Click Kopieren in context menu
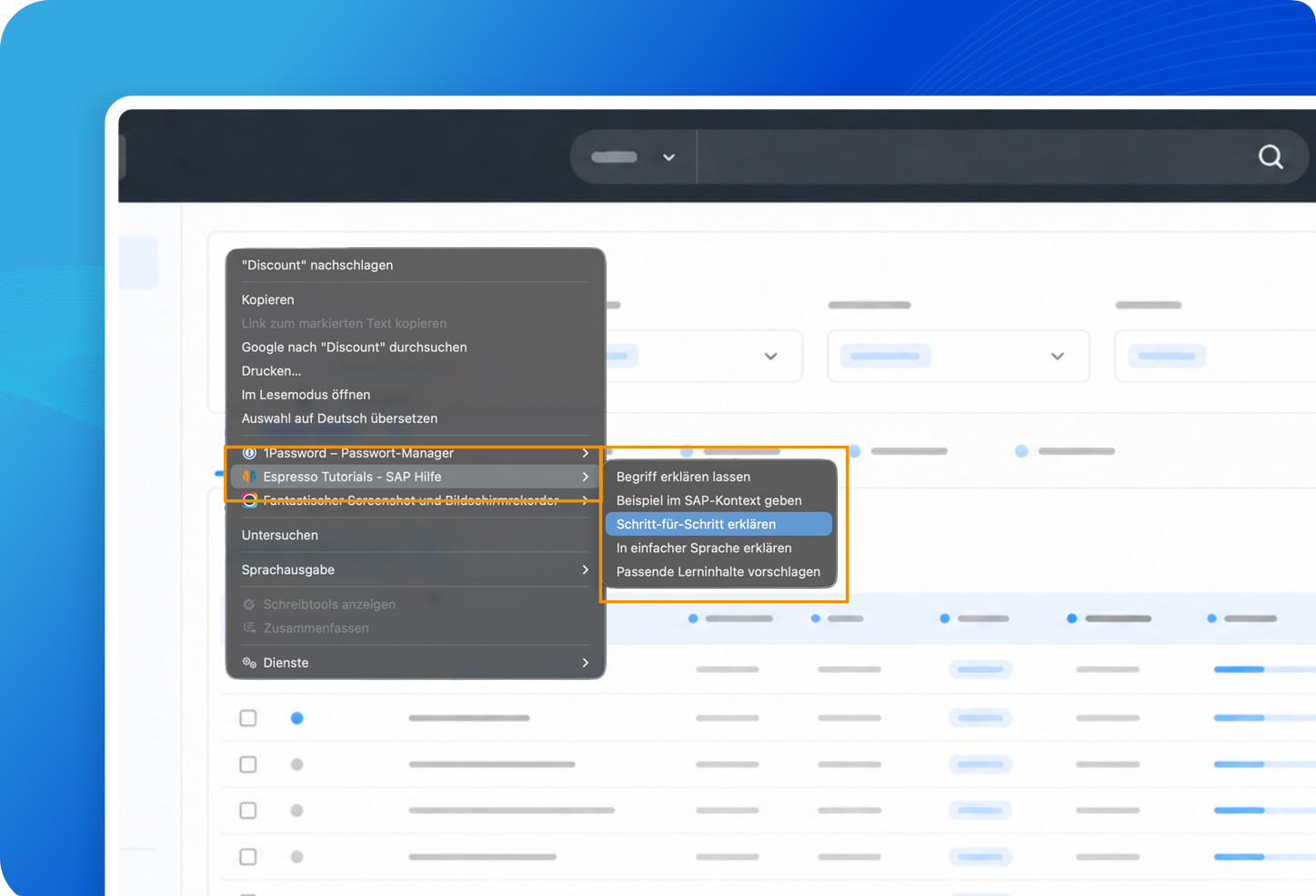 pos(268,300)
